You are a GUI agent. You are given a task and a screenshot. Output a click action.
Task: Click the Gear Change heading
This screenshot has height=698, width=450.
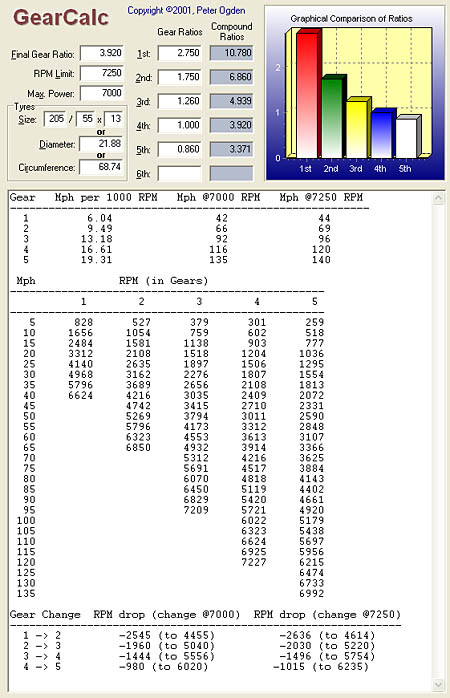pos(45,615)
